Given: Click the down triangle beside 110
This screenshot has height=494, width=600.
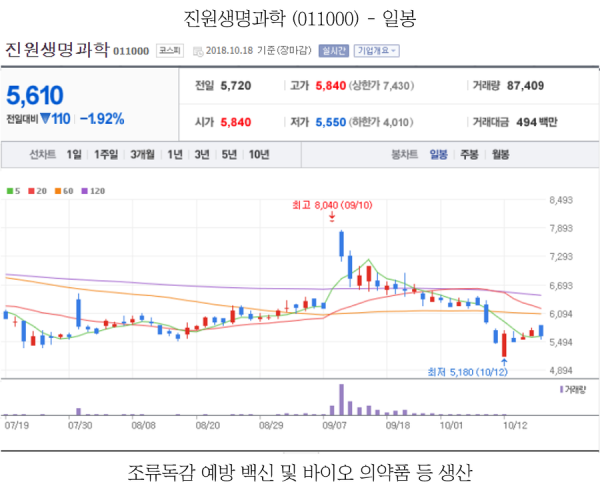Looking at the screenshot, I should pos(46,119).
